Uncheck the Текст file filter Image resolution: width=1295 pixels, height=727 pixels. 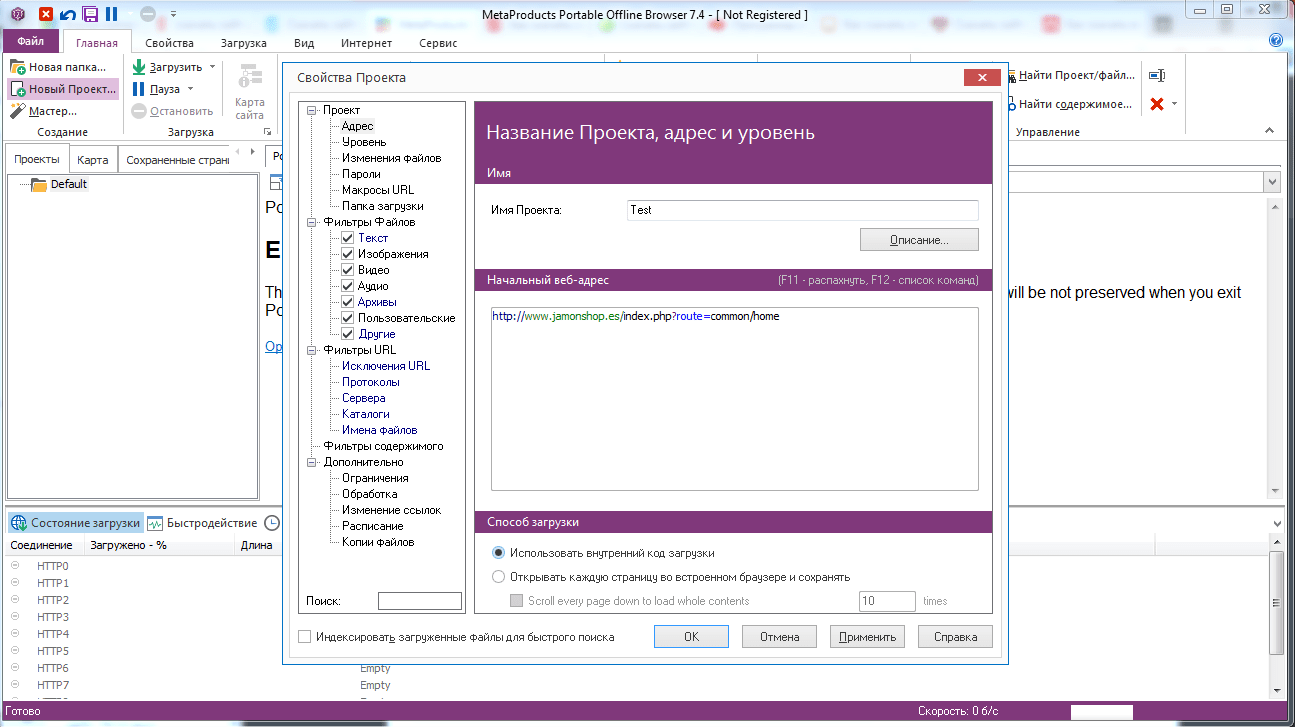click(348, 238)
